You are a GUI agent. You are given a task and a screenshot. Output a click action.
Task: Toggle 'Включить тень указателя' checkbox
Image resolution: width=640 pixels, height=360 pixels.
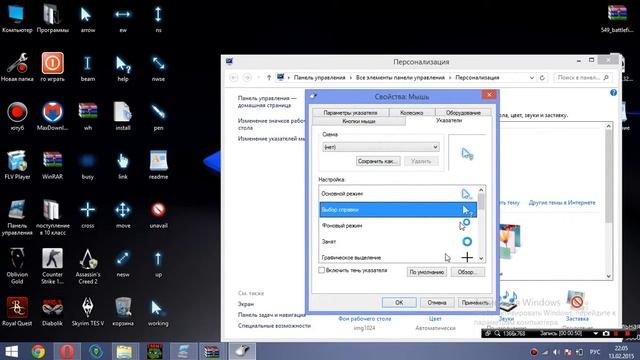(x=322, y=270)
